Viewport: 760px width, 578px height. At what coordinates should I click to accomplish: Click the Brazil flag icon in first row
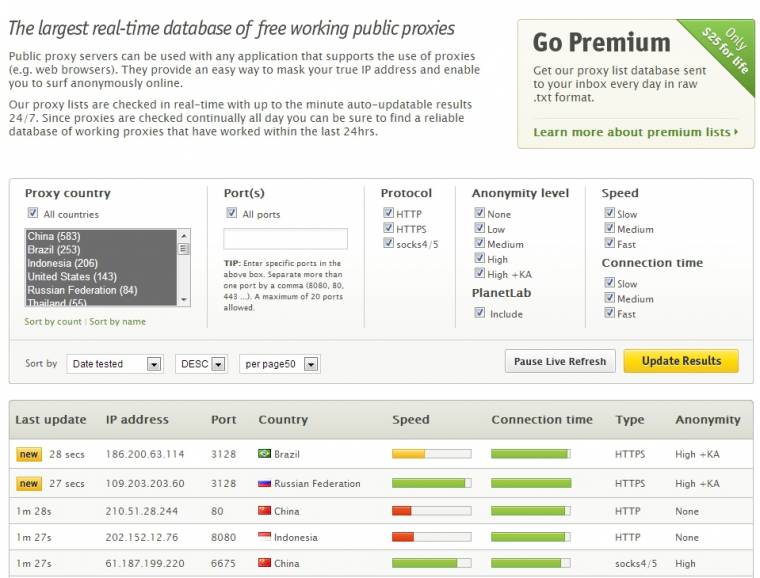[264, 454]
